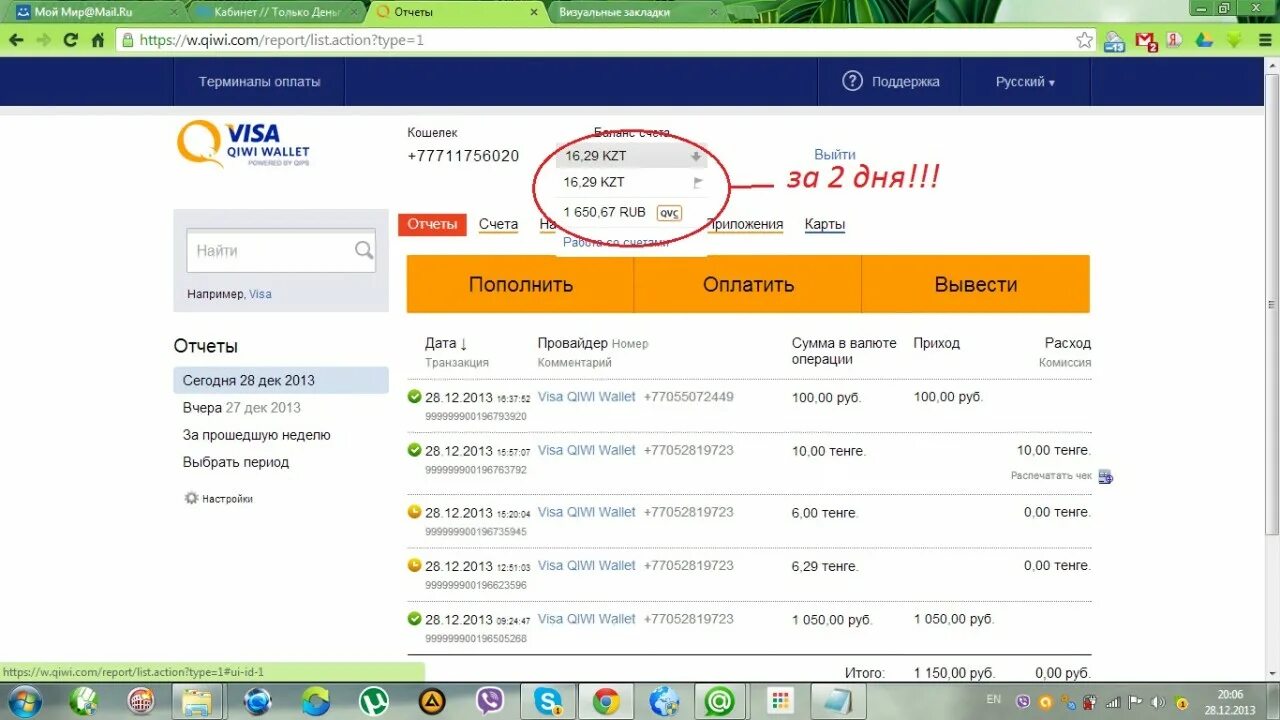
Task: Click the VISA QIWI Wallet logo
Action: click(x=243, y=145)
